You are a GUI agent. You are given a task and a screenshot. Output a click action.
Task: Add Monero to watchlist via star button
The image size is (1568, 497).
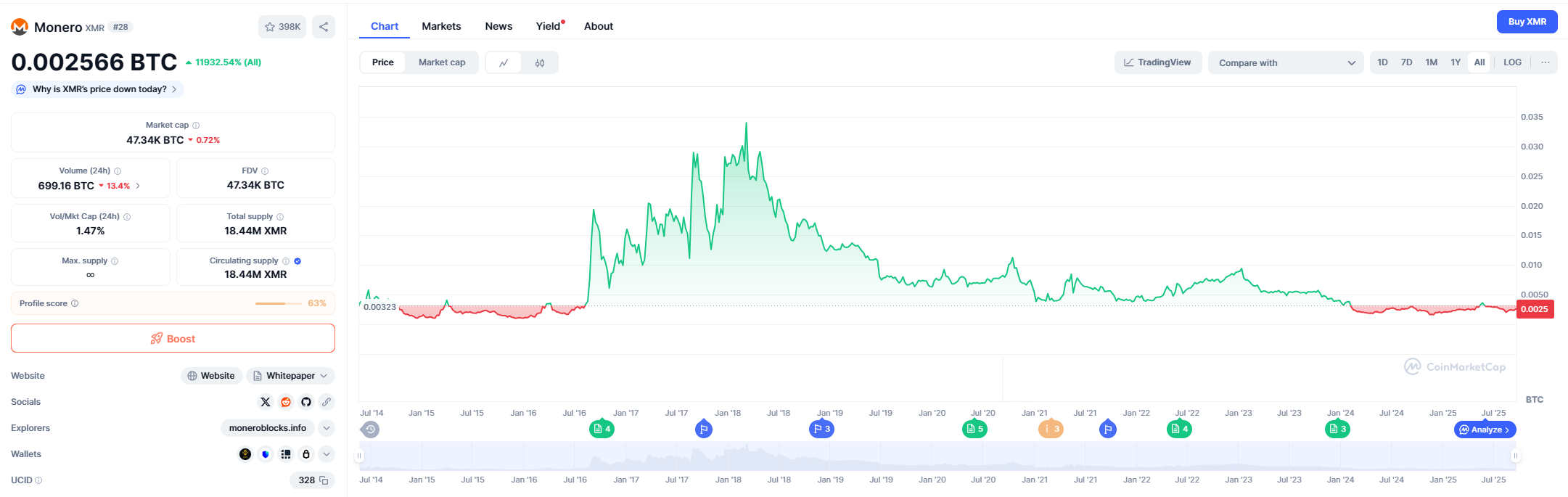pyautogui.click(x=282, y=27)
